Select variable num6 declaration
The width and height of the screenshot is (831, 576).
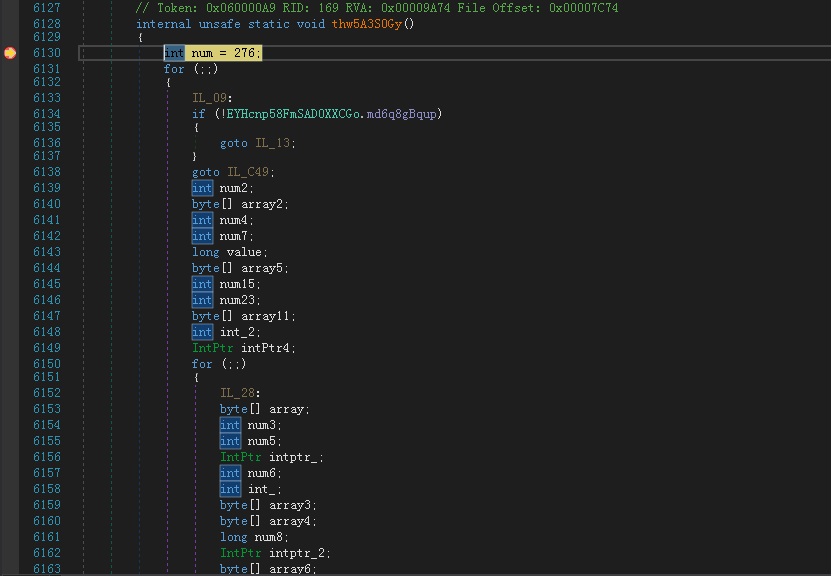(262, 473)
